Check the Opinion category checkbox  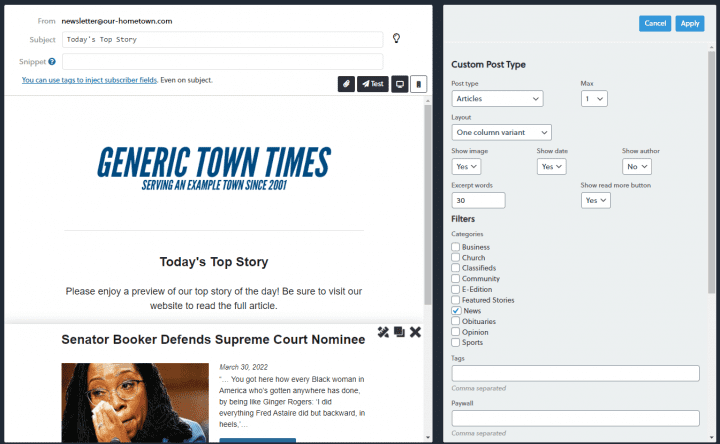point(456,332)
